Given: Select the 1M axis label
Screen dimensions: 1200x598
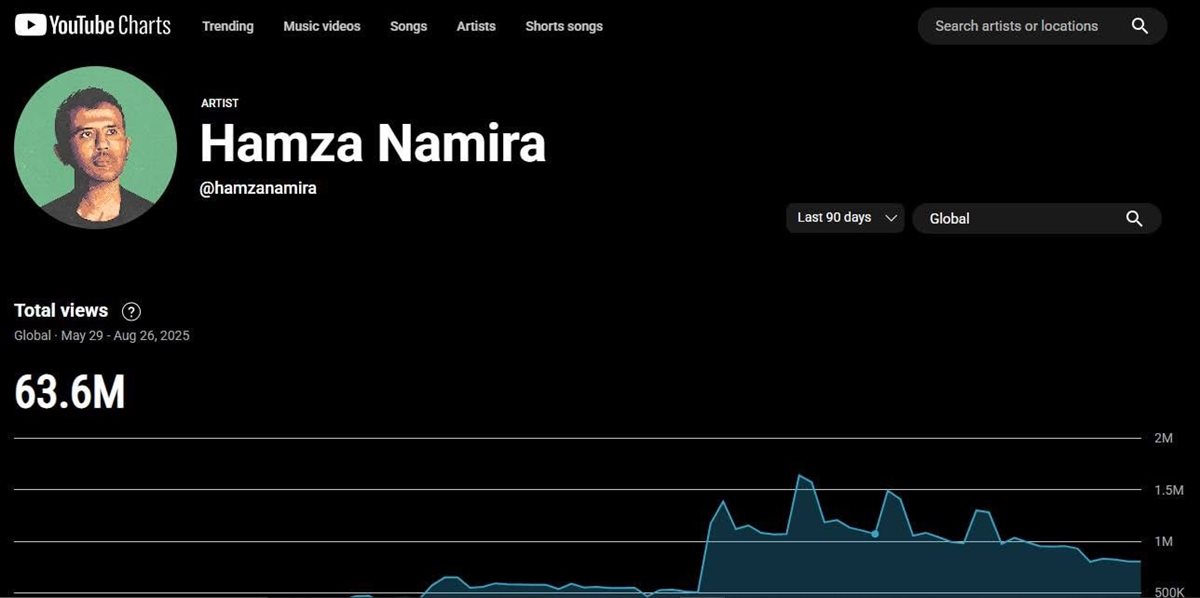Looking at the screenshot, I should 1163,542.
